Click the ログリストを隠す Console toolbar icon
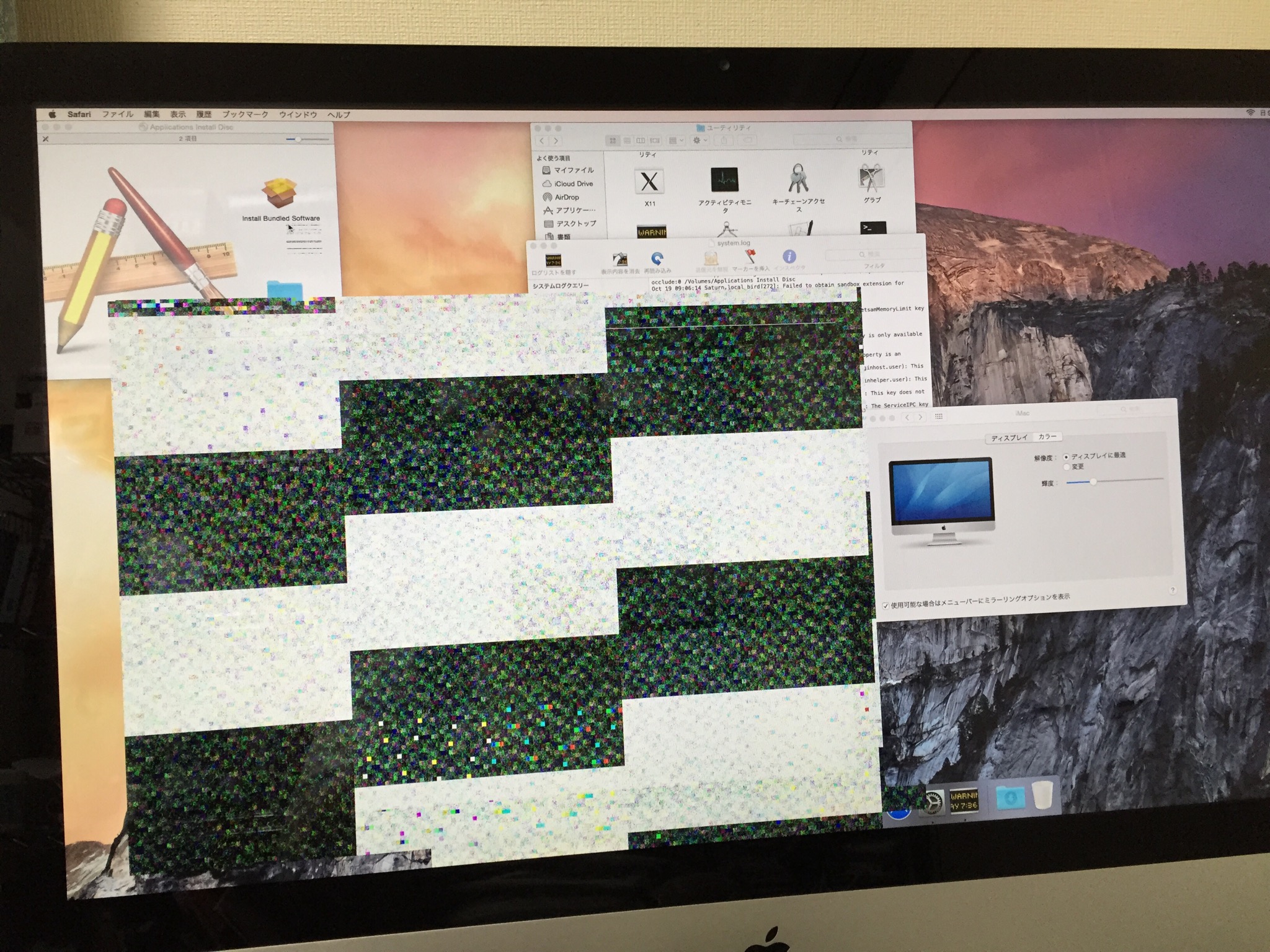The height and width of the screenshot is (952, 1270). coord(553,260)
